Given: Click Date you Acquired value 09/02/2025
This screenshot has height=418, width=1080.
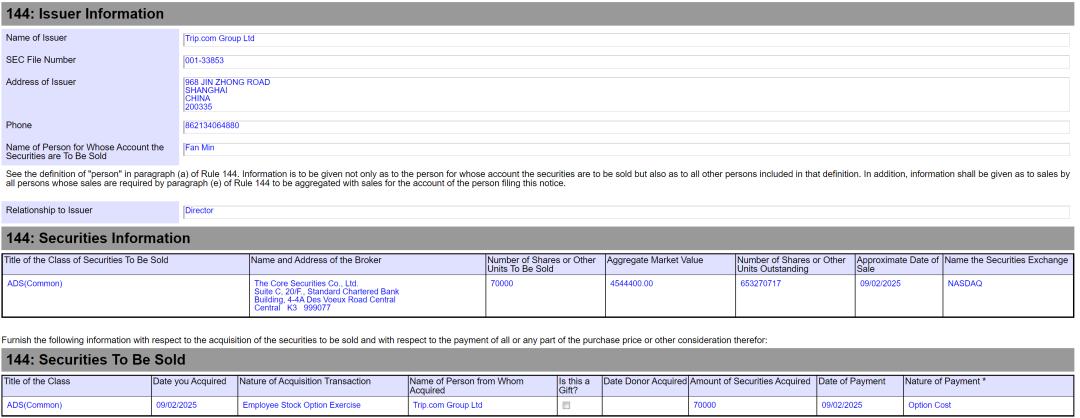Looking at the screenshot, I should tap(176, 406).
